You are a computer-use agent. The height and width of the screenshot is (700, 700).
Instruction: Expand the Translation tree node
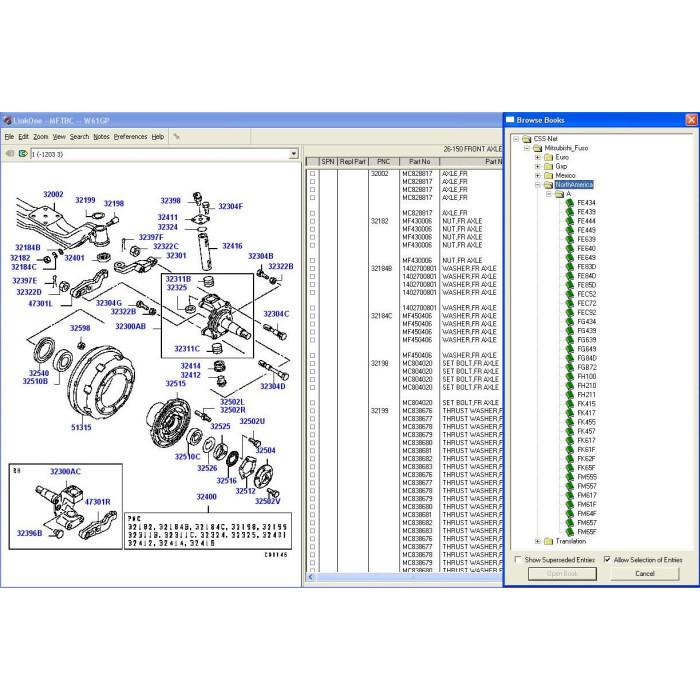(538, 541)
